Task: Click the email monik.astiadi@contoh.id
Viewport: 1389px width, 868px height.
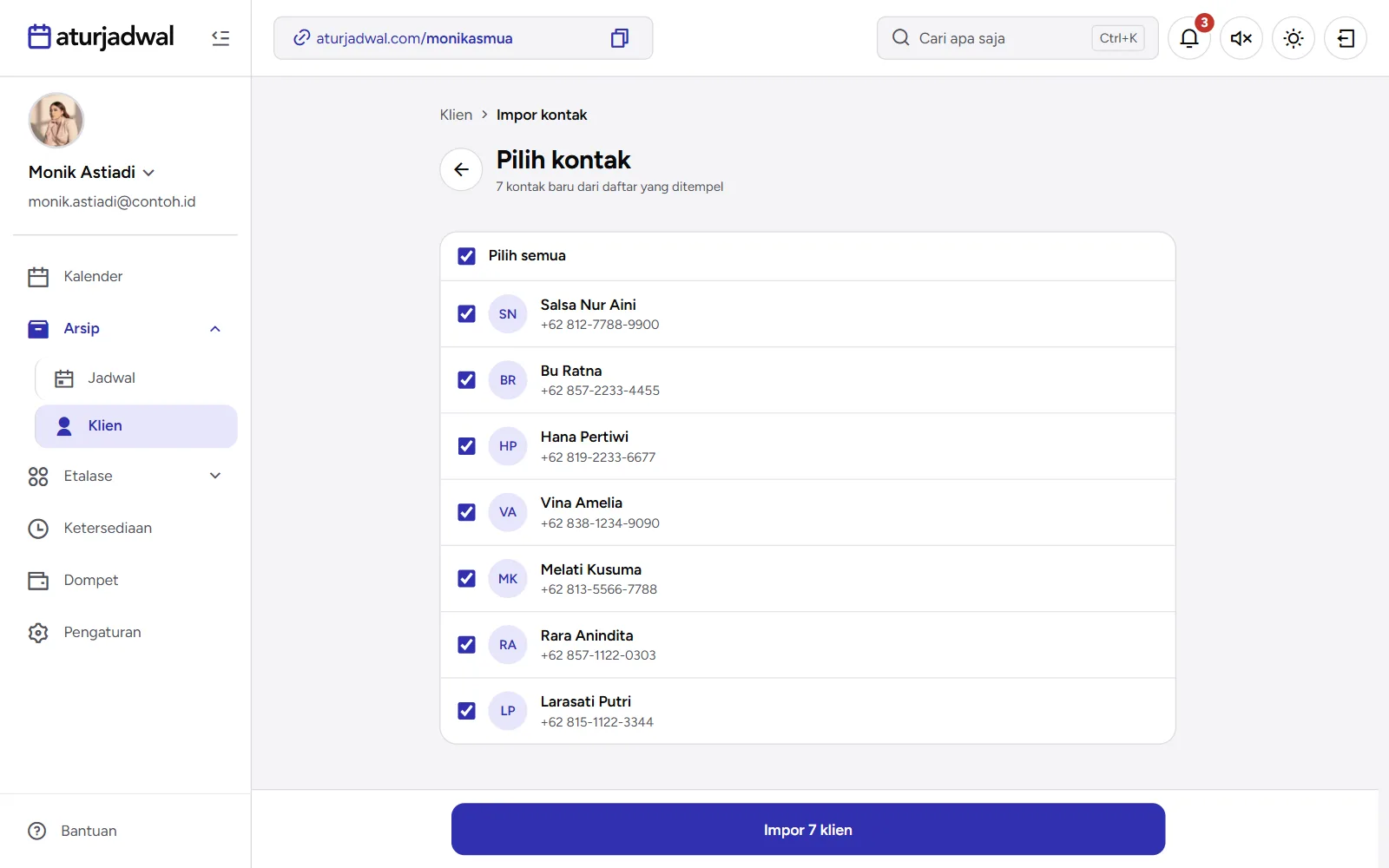Action: click(112, 201)
